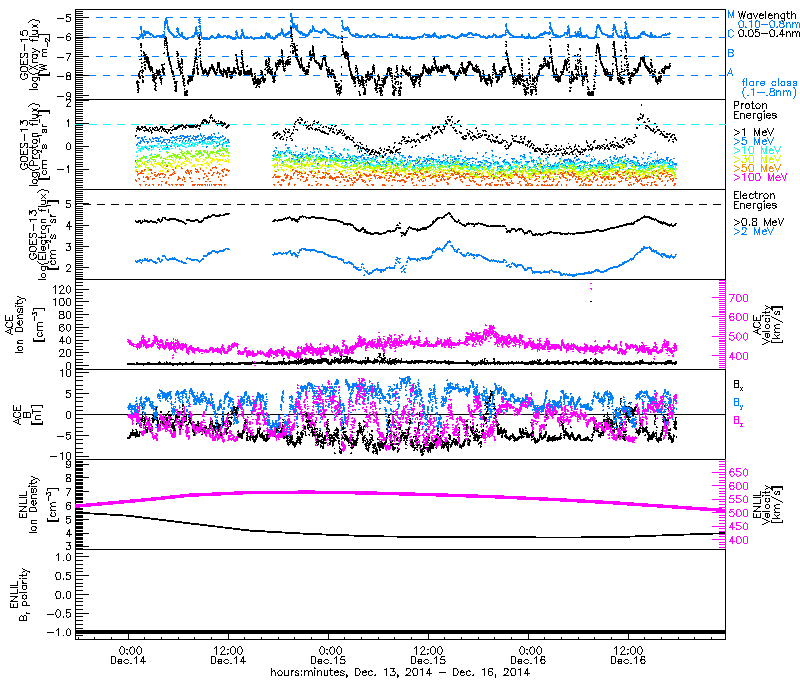
Task: Click the '>50 MeV' proton legend label
Action: (x=757, y=168)
